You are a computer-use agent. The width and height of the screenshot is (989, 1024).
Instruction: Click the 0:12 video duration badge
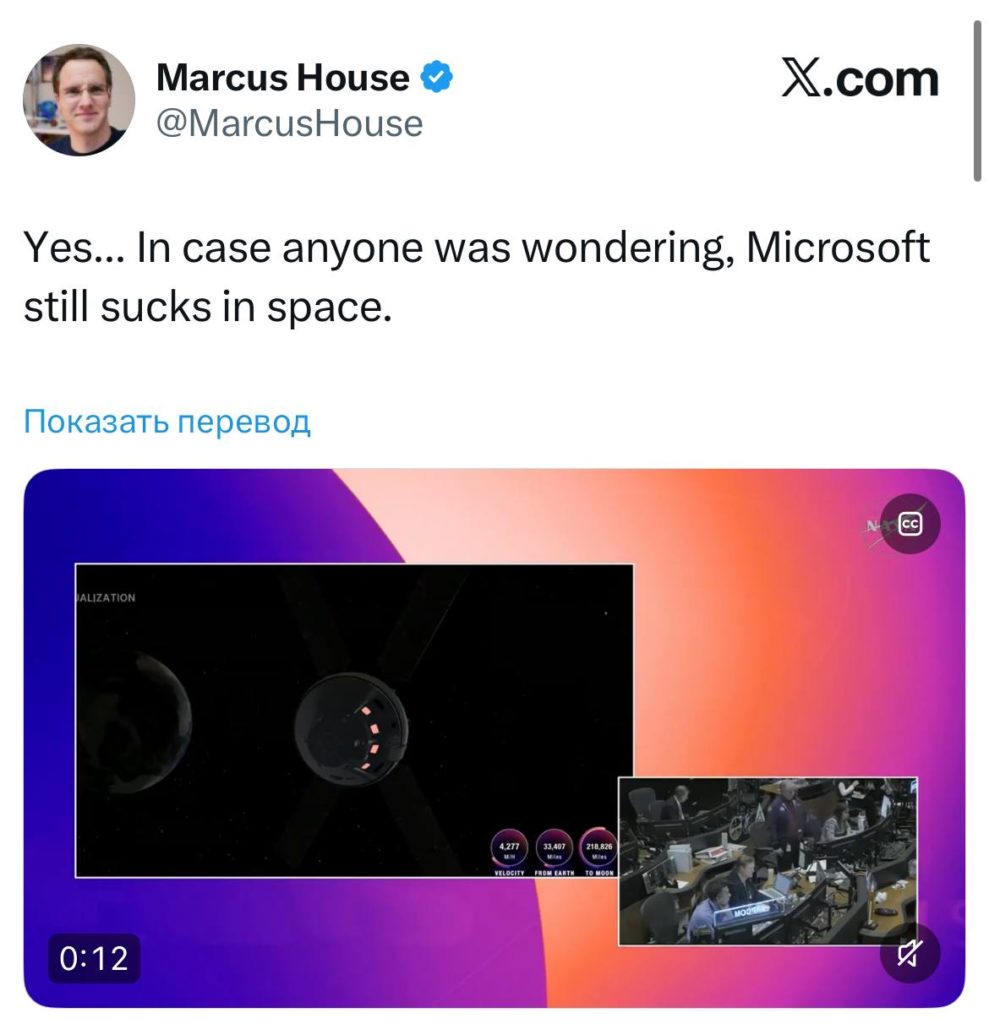[x=94, y=958]
